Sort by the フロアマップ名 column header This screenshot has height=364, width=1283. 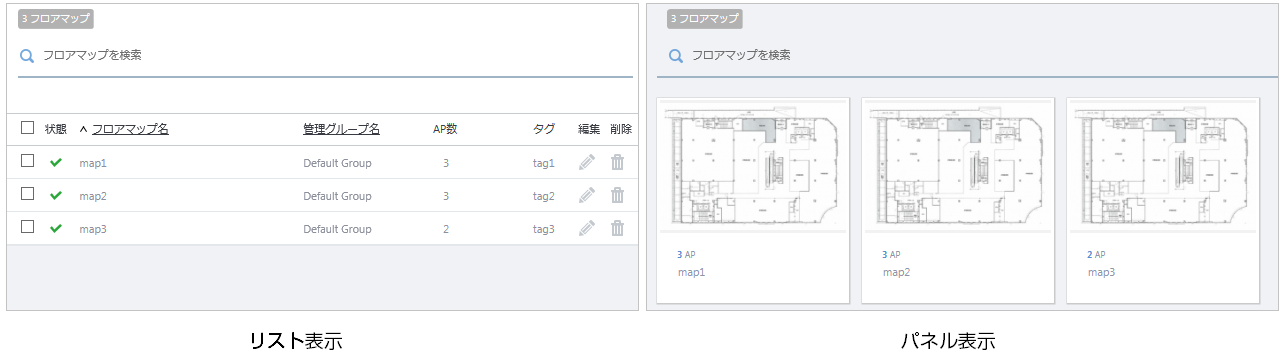(130, 129)
